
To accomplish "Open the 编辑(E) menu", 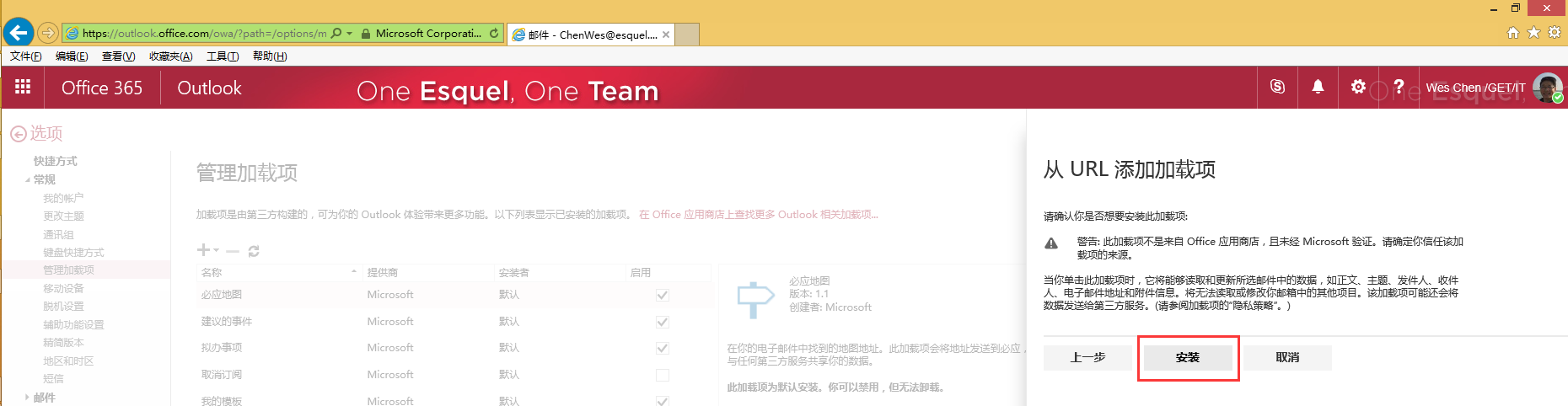I will pyautogui.click(x=72, y=56).
